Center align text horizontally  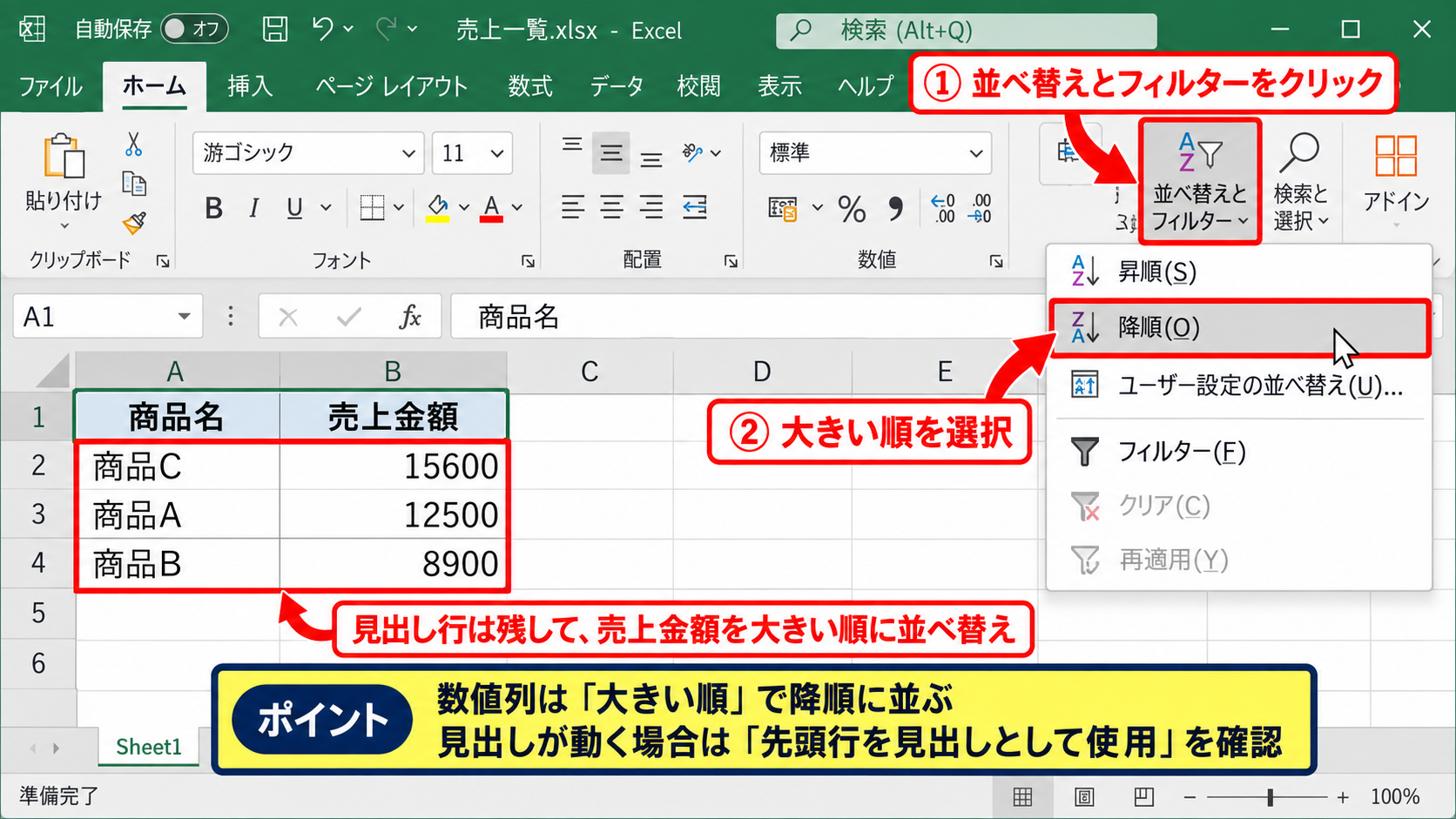click(x=611, y=207)
